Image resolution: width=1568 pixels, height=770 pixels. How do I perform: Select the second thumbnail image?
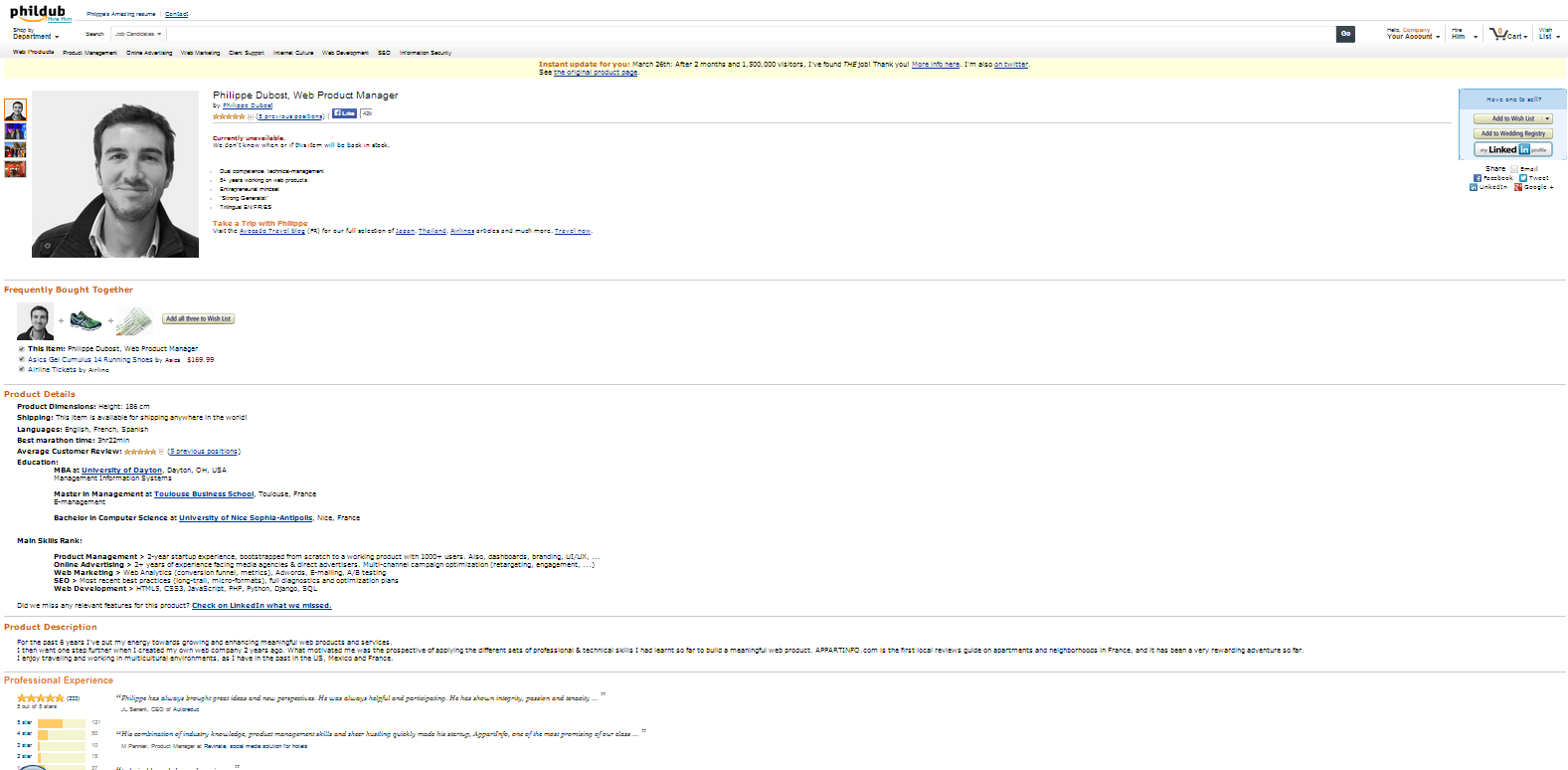15,131
